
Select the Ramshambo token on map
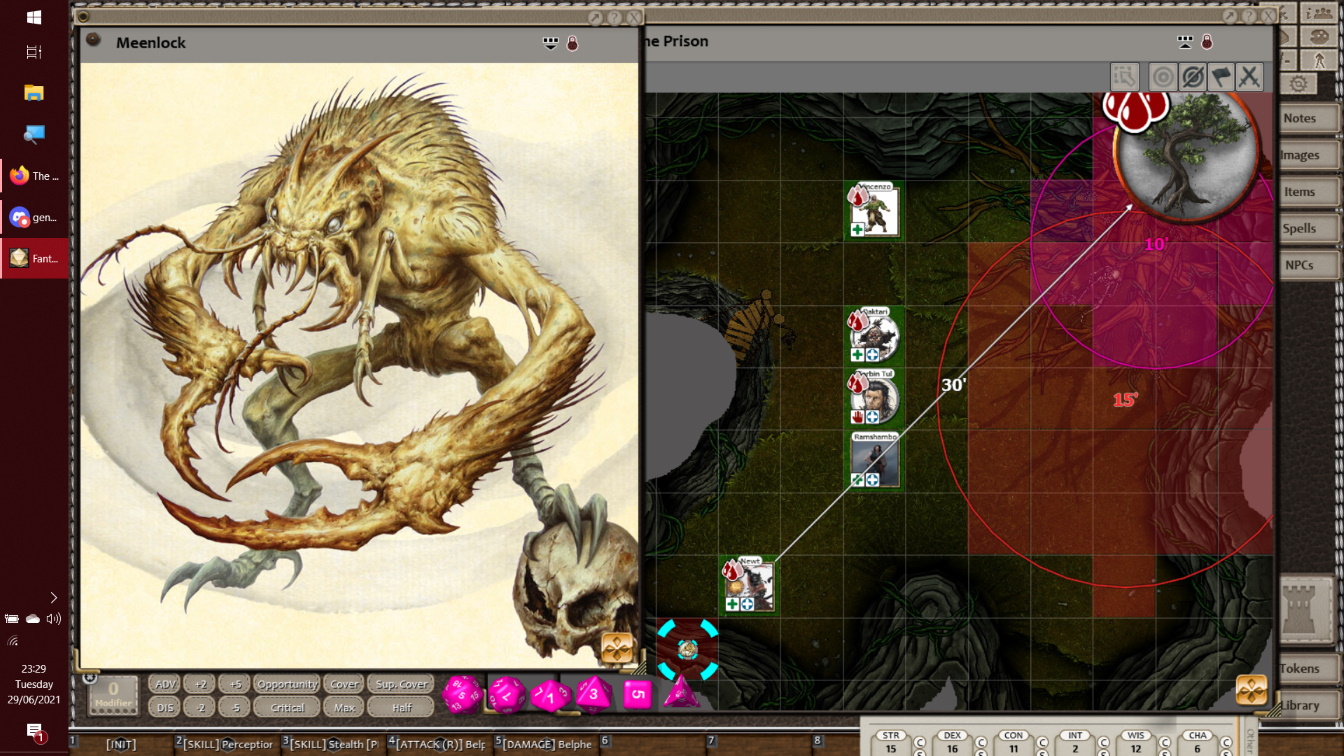pos(874,460)
